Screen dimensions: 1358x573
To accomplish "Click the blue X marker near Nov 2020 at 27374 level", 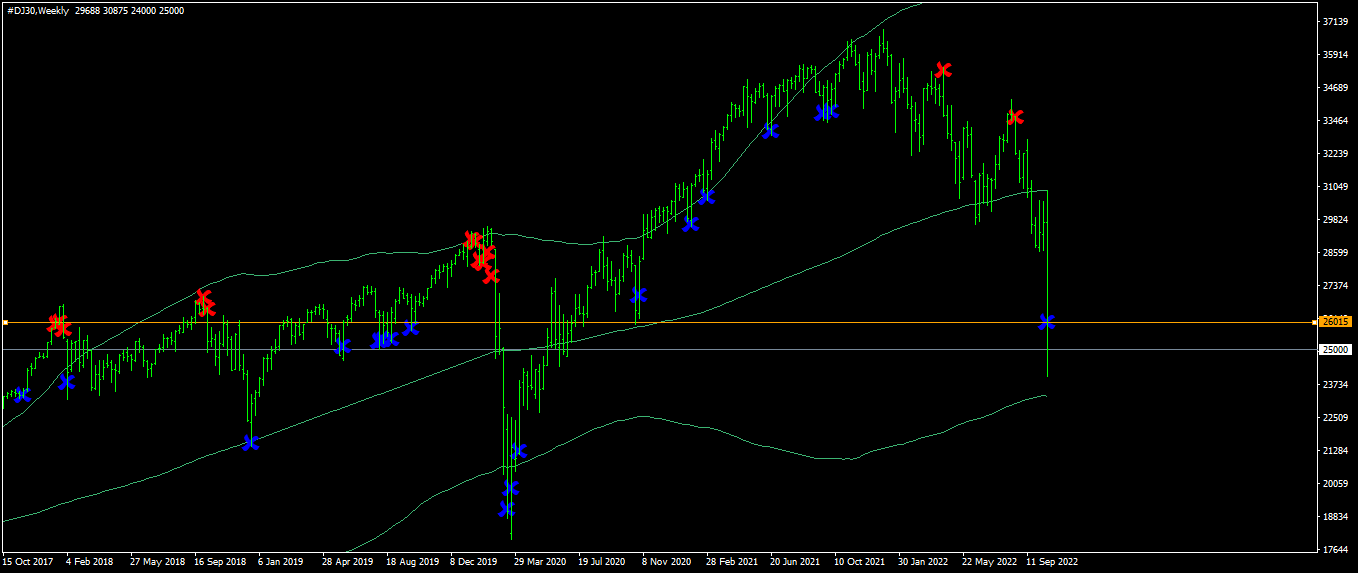I will click(639, 295).
